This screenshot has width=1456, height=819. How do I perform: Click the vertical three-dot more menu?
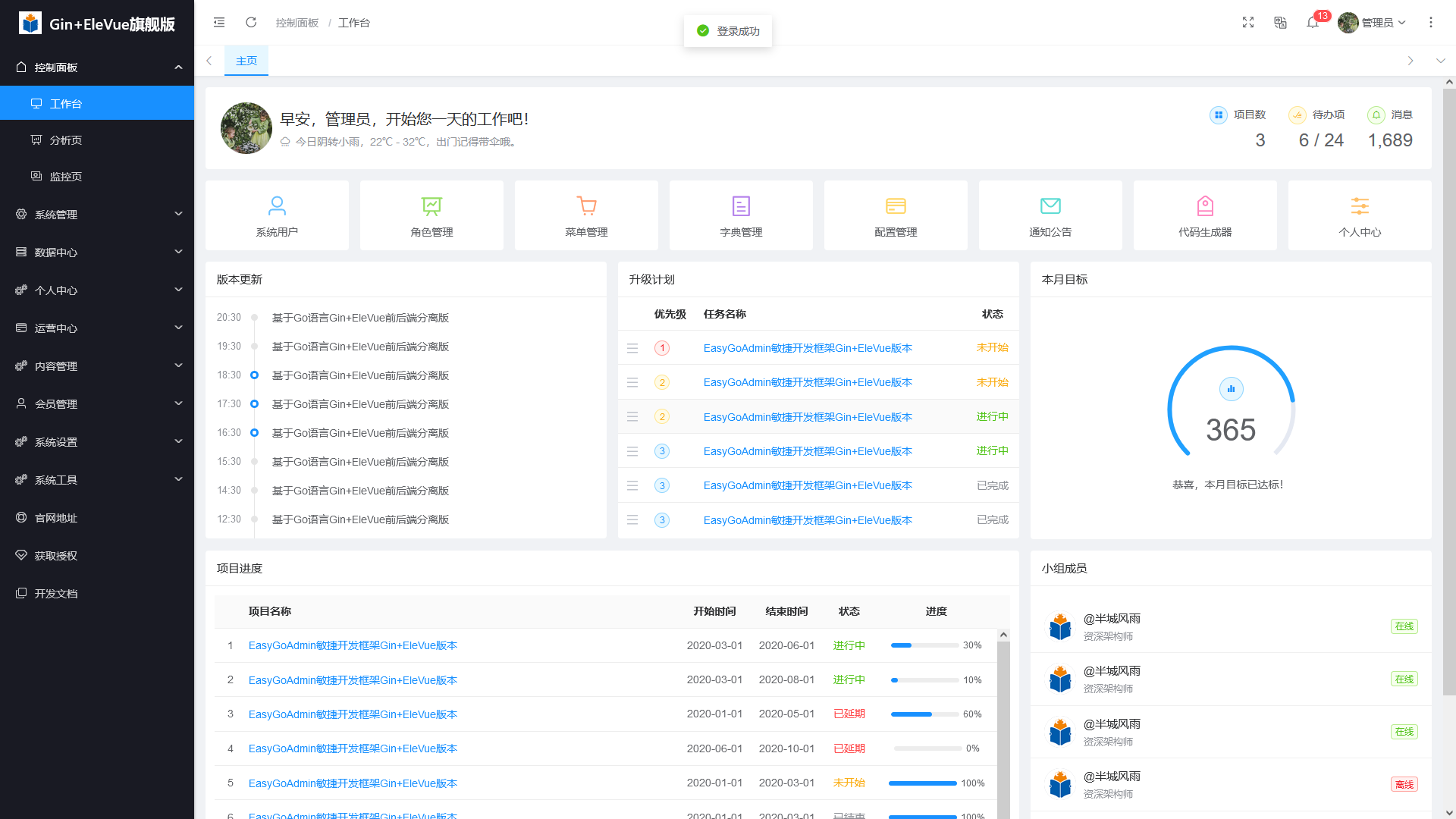coord(1431,23)
